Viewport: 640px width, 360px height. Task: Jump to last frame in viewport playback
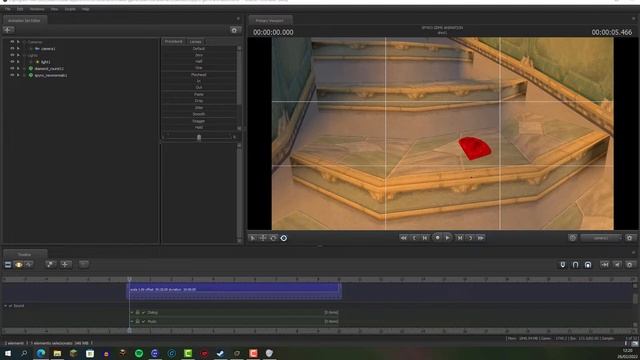coord(481,238)
